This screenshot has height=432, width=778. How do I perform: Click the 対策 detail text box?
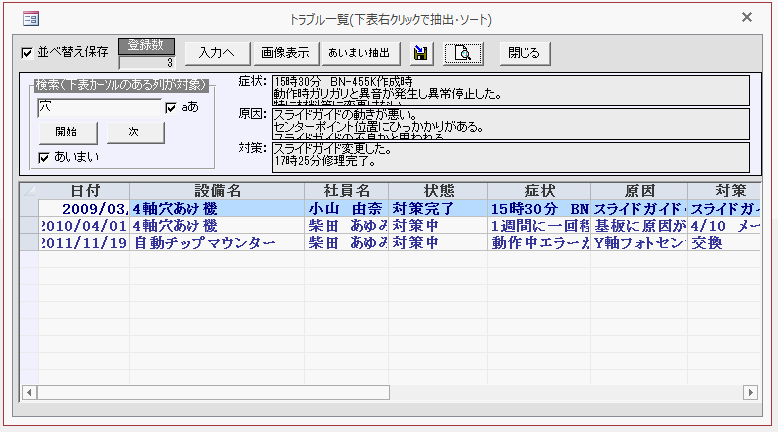pyautogui.click(x=511, y=157)
